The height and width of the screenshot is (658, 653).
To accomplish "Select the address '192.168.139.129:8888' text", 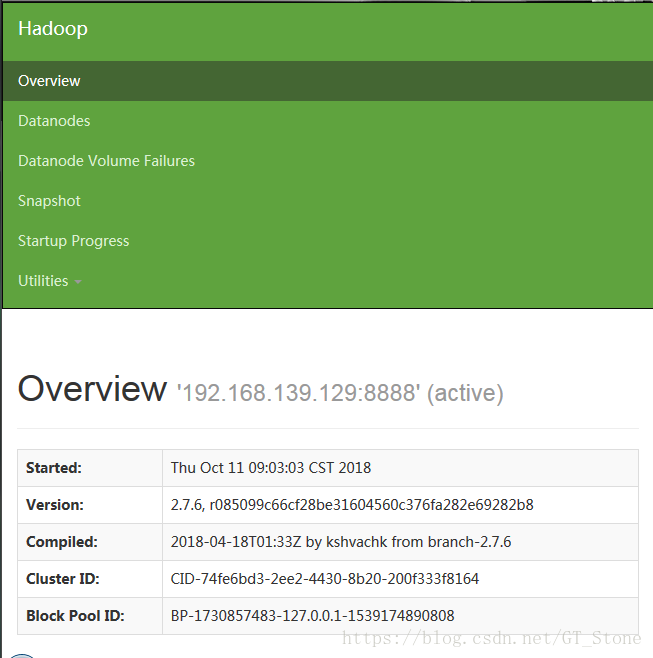I will [298, 393].
